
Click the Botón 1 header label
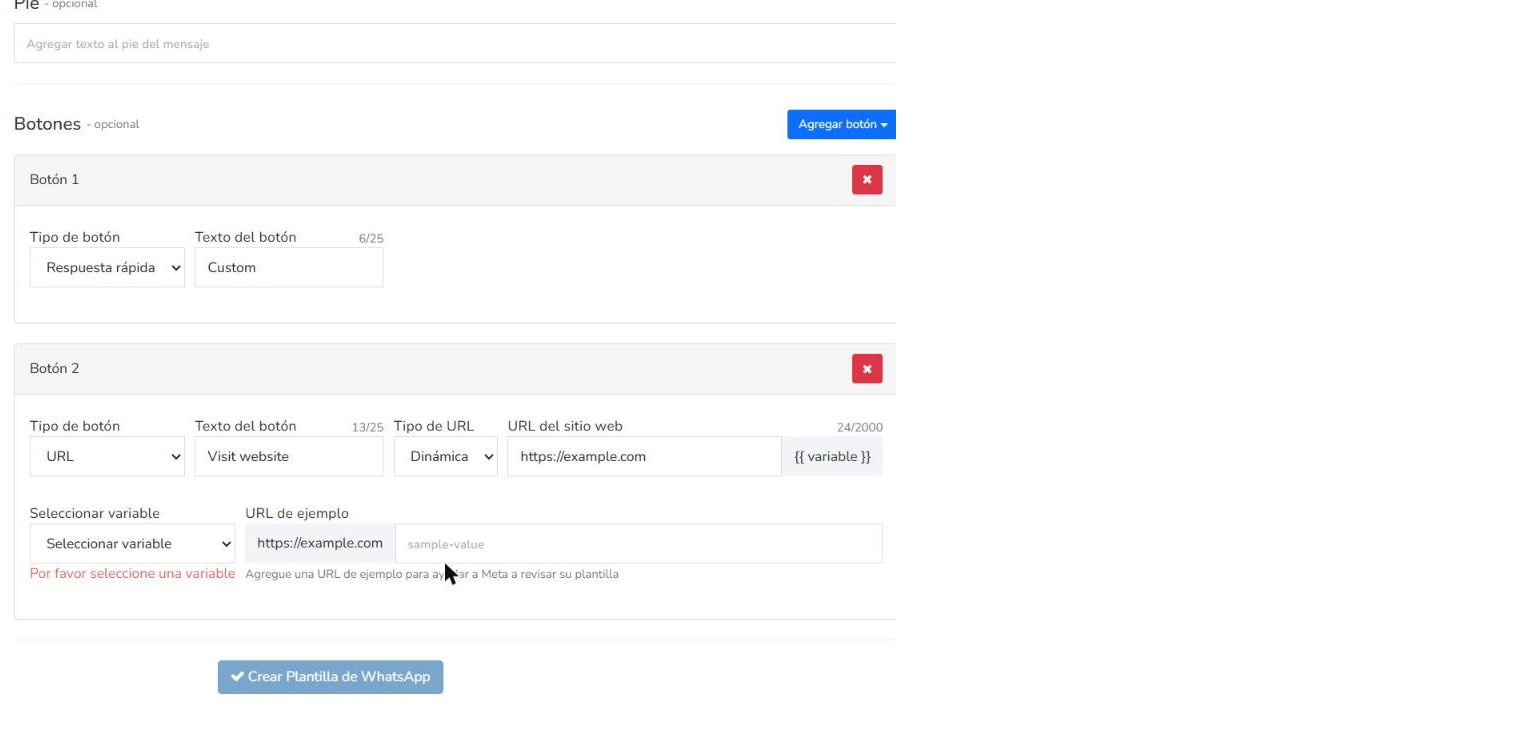point(54,179)
